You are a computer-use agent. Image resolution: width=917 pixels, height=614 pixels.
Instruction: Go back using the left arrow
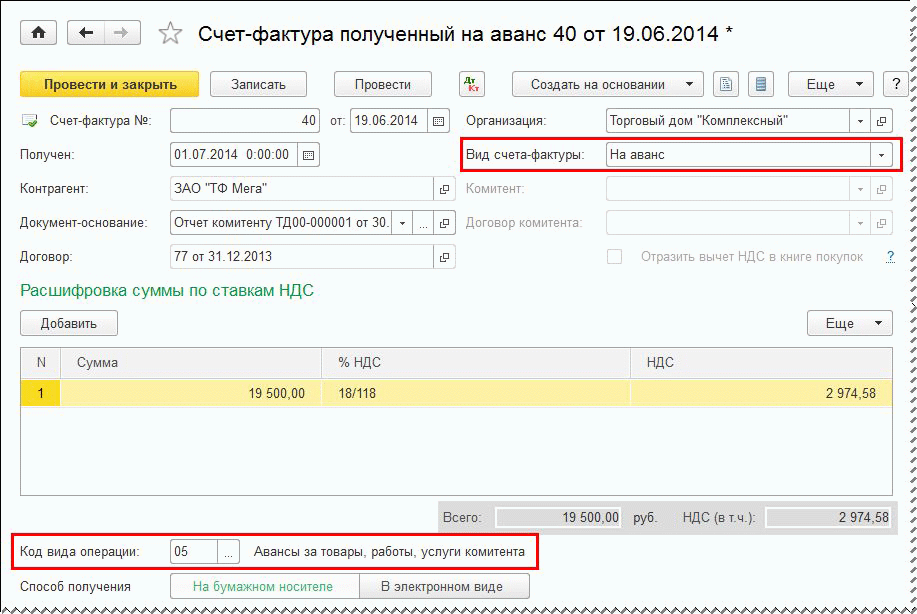[x=86, y=33]
